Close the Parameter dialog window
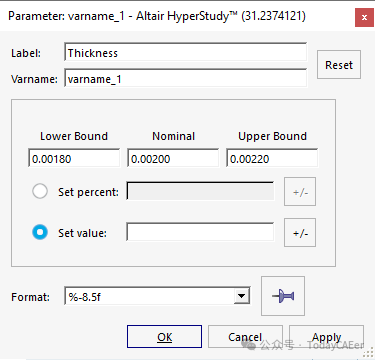 [x=364, y=17]
